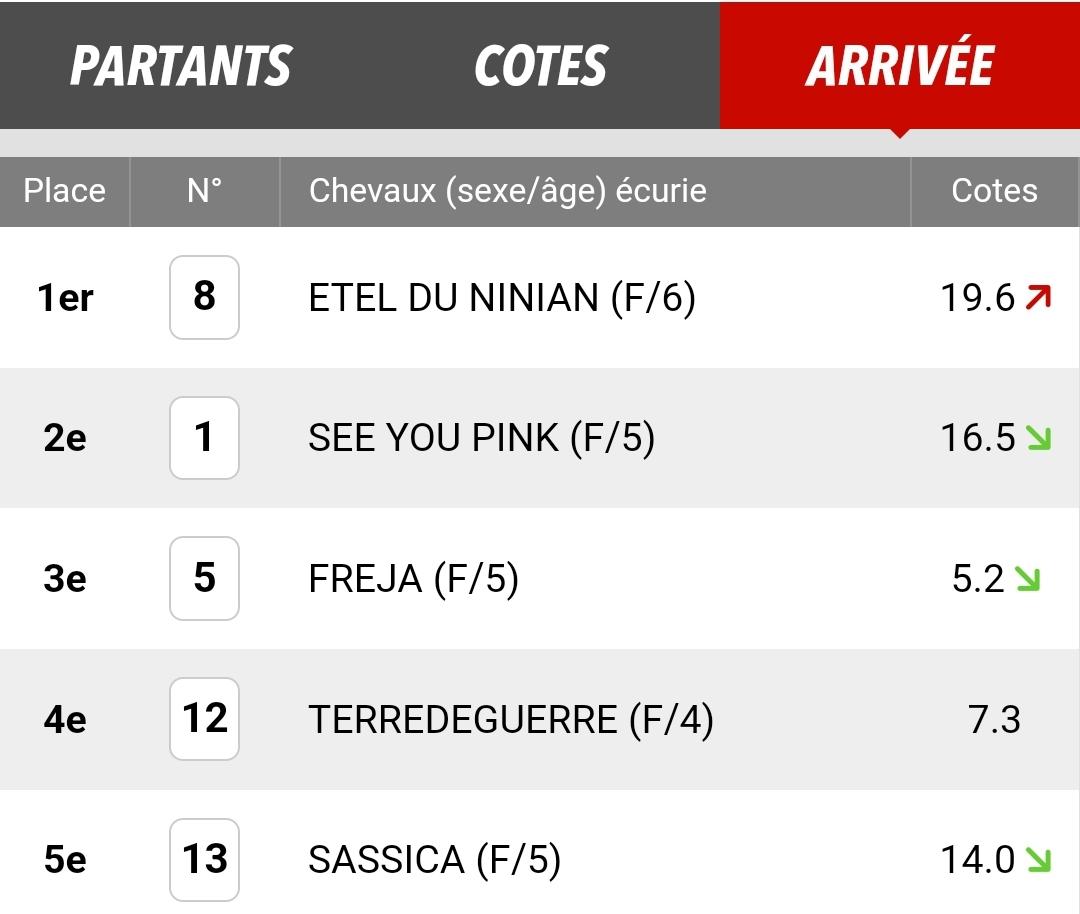Select horse number 12 badge
Image resolution: width=1080 pixels, height=914 pixels.
pyautogui.click(x=205, y=718)
